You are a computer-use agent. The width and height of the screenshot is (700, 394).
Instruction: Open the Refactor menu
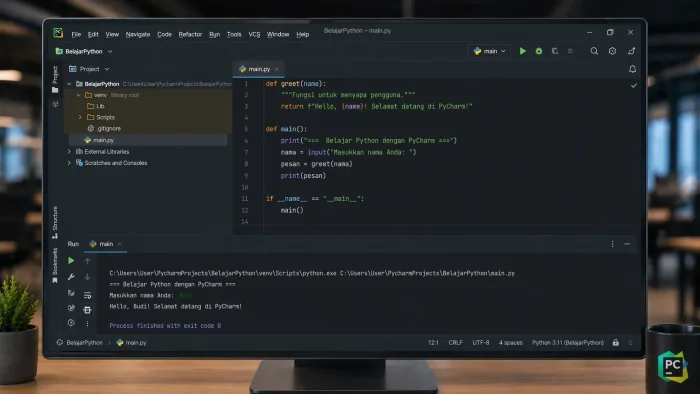[x=190, y=34]
